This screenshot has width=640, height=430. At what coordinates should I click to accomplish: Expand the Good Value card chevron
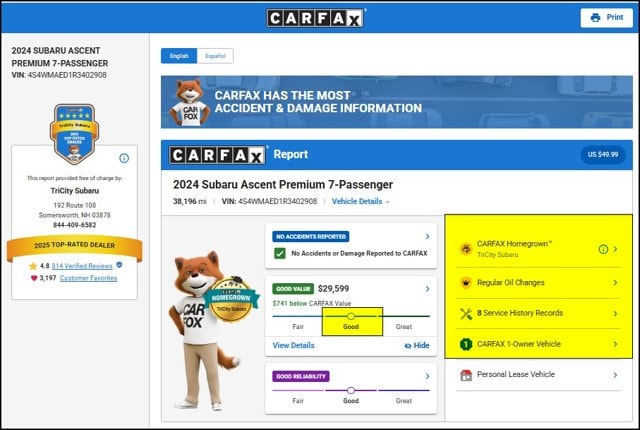[427, 289]
